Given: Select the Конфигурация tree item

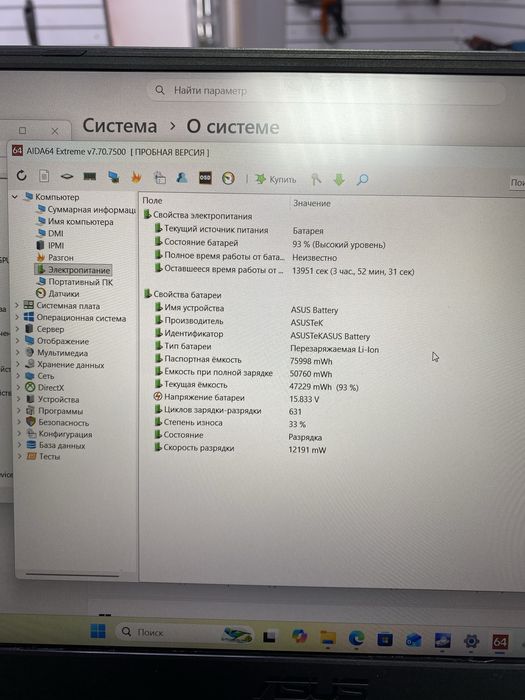Looking at the screenshot, I should (59, 434).
